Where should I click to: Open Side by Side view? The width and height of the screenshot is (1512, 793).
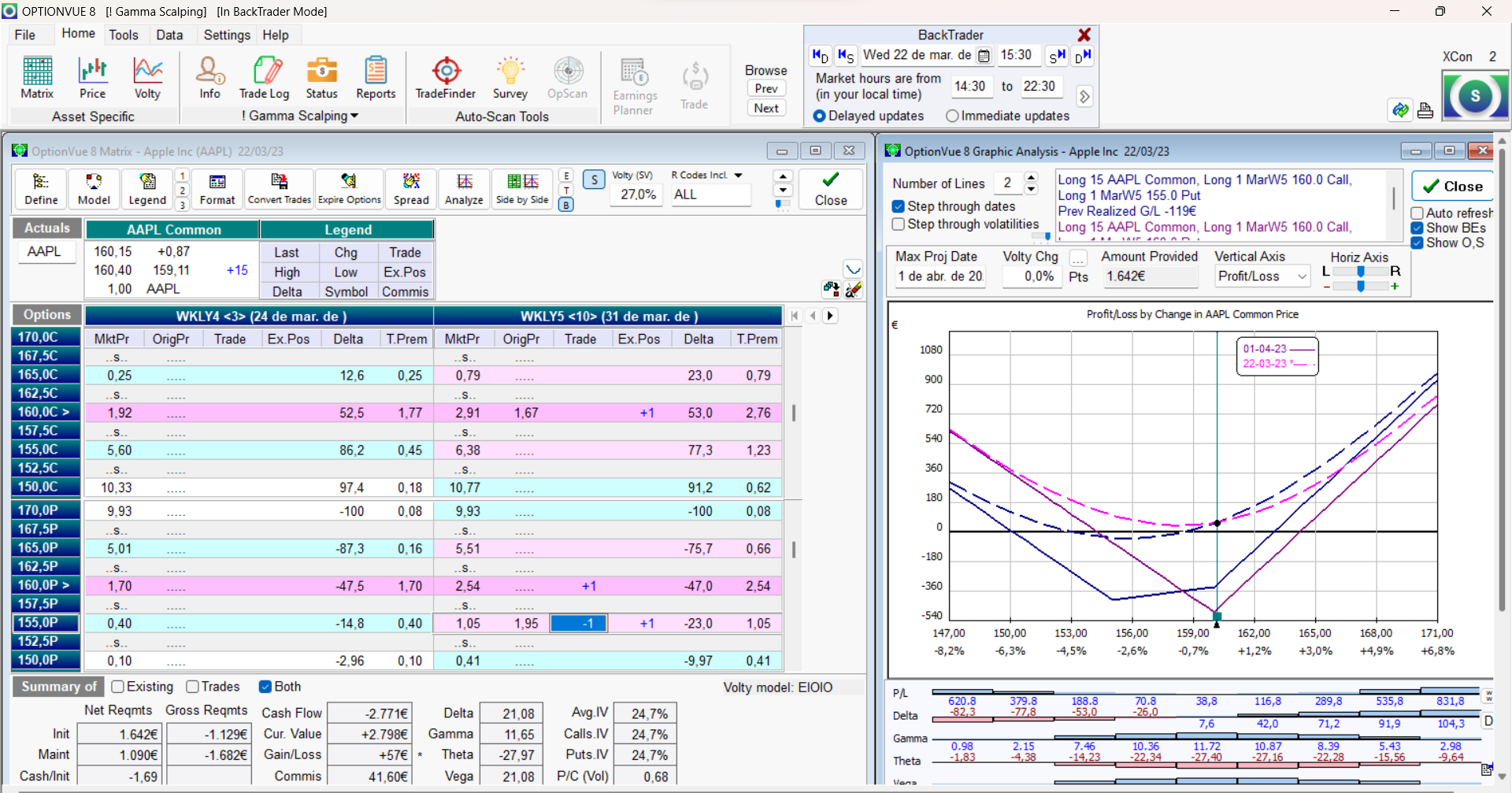point(522,190)
